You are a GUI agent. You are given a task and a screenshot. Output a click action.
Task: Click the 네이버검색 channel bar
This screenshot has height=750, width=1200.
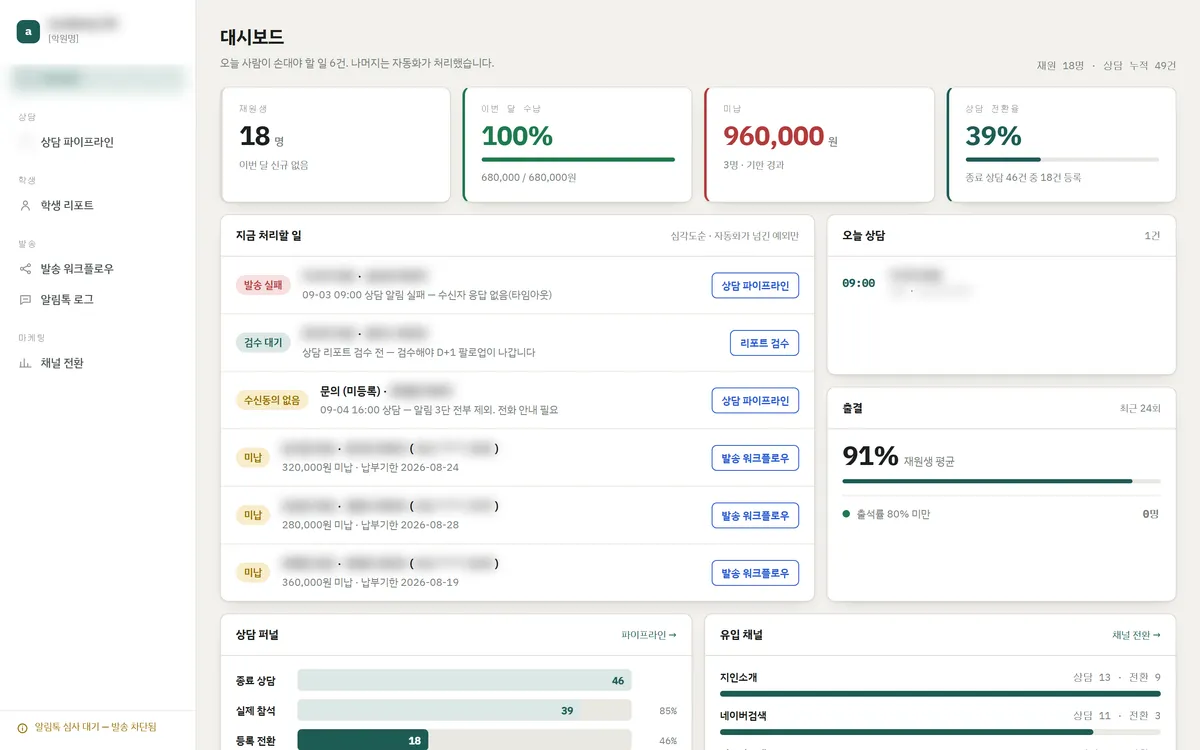[940, 732]
